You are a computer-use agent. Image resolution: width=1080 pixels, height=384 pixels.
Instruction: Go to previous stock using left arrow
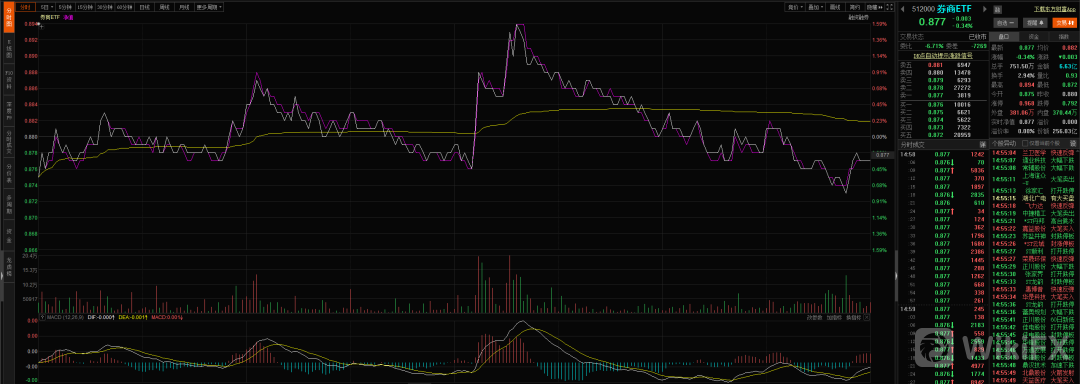(902, 9)
